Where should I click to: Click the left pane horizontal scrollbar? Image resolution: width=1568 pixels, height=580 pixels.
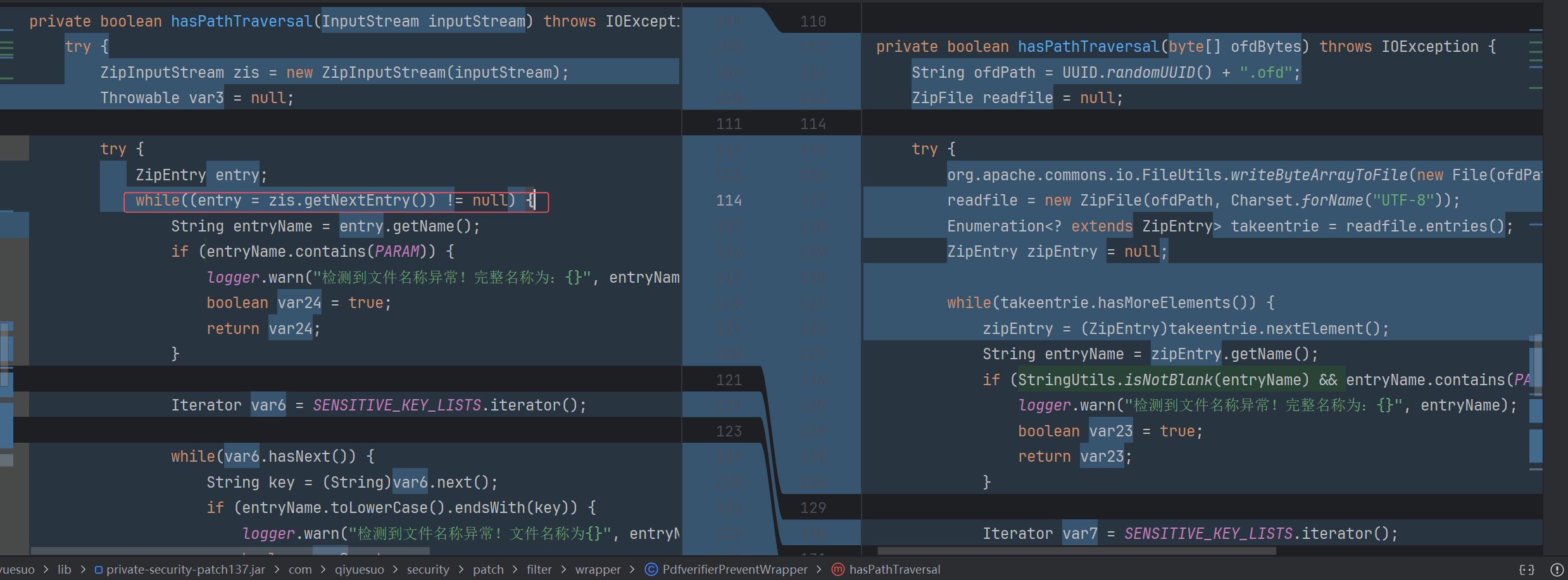[x=228, y=551]
